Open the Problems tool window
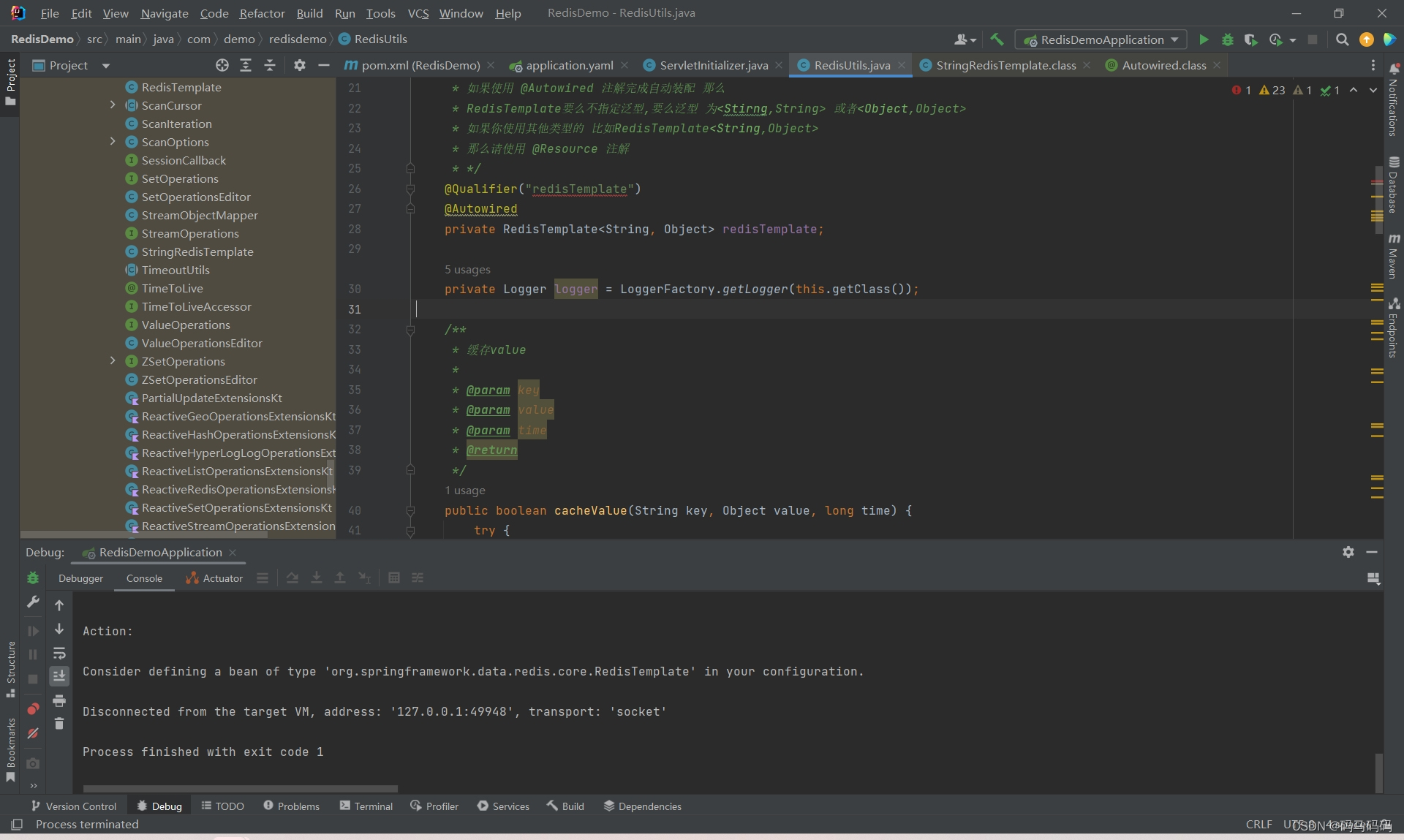 (291, 806)
